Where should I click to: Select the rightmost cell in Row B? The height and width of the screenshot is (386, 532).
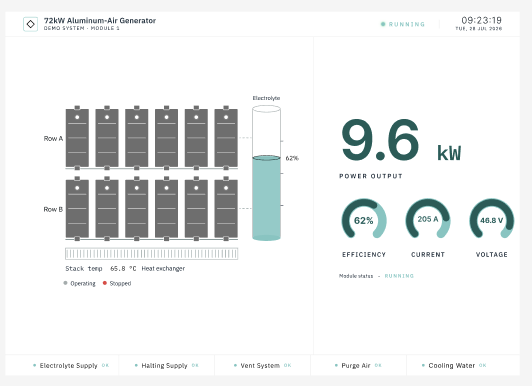[226, 209]
